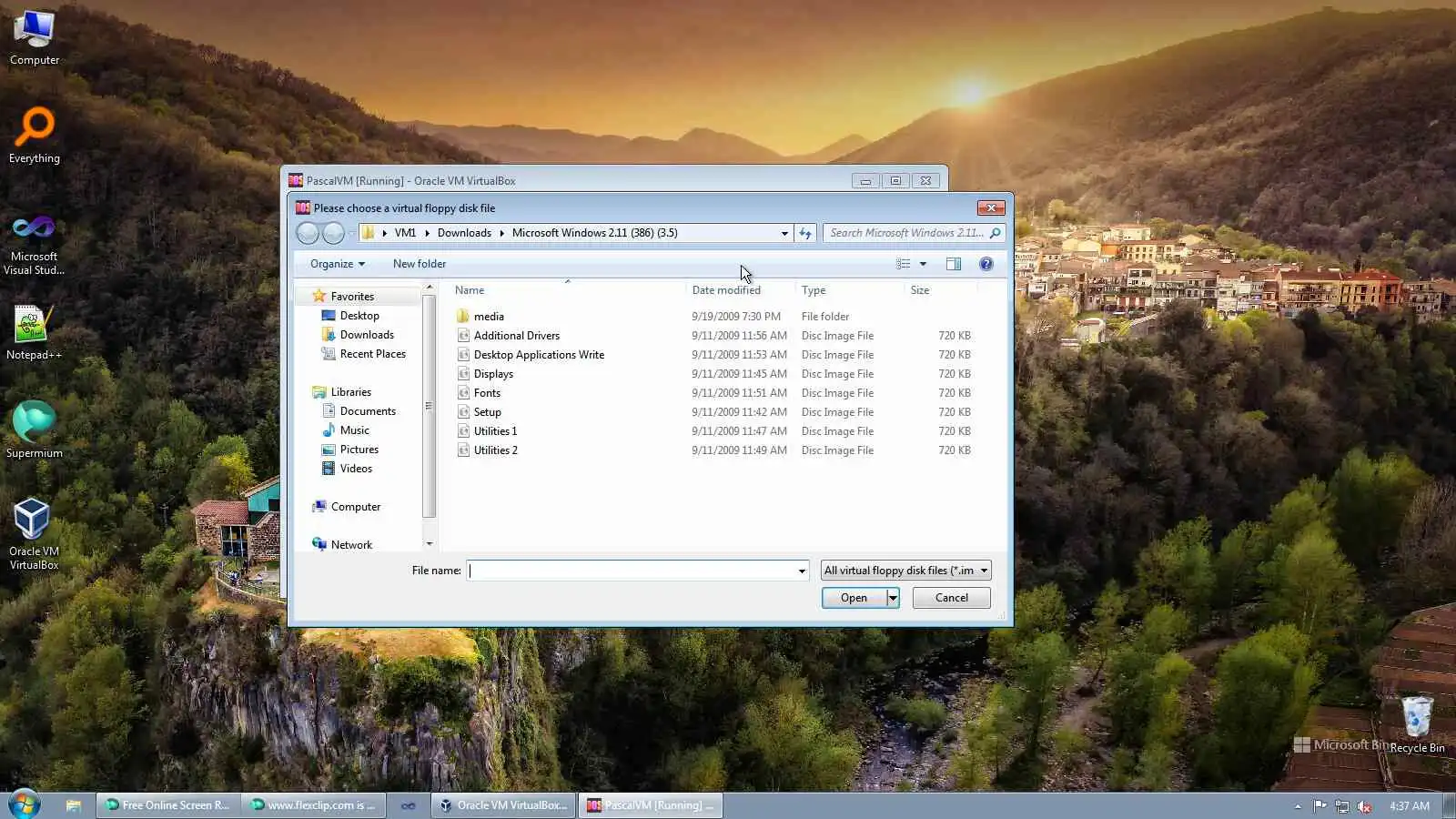
Task: Click the Action Center flag tray icon
Action: [1319, 806]
